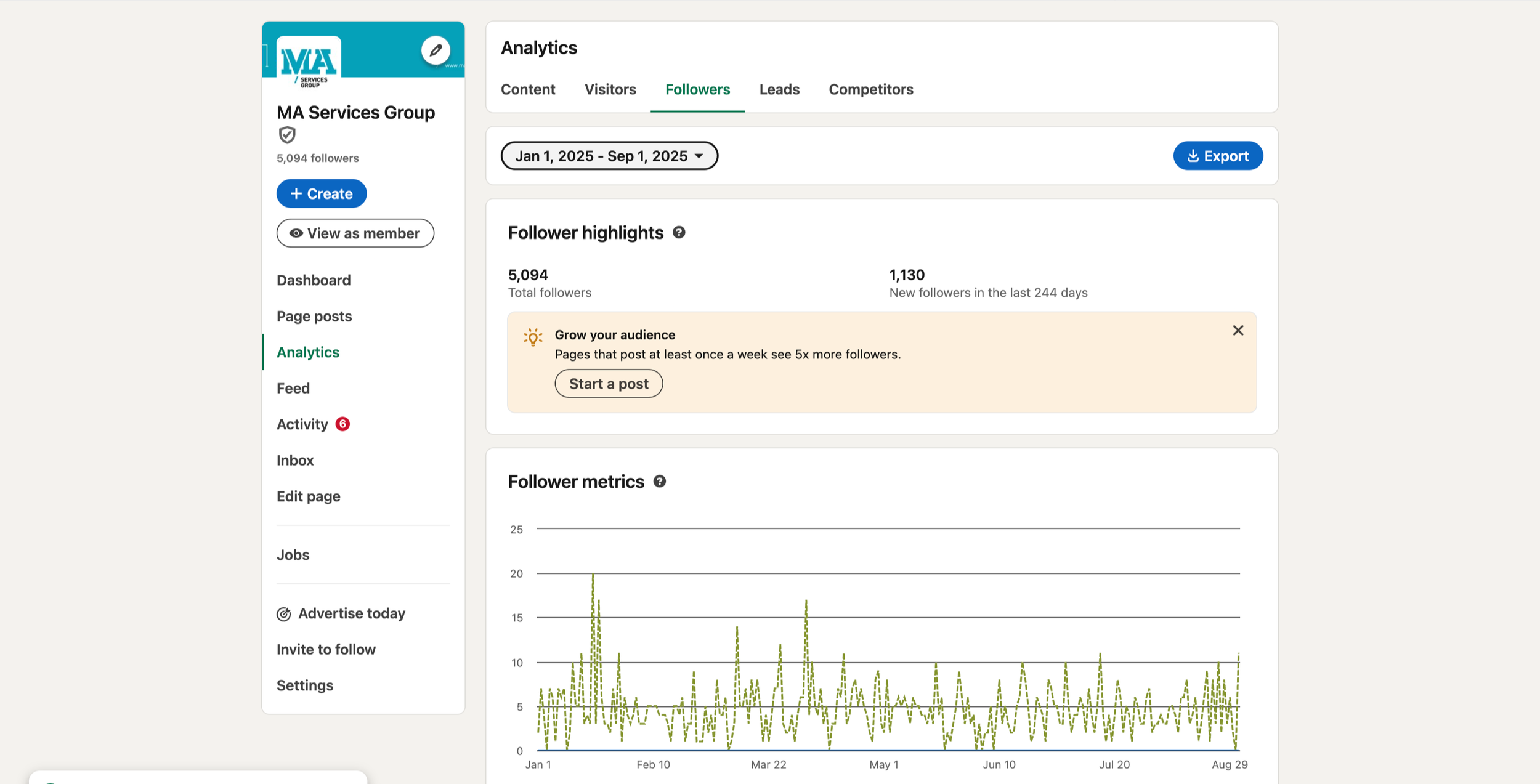
Task: Click the chart peak at 20 followers
Action: 593,575
